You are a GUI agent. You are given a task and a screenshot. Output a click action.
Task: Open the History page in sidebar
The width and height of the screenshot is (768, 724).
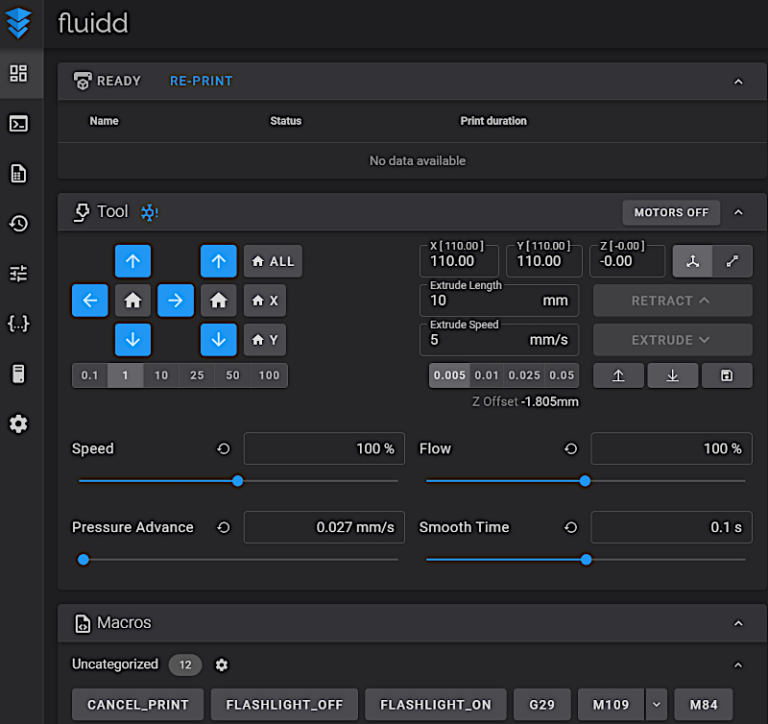coord(18,224)
